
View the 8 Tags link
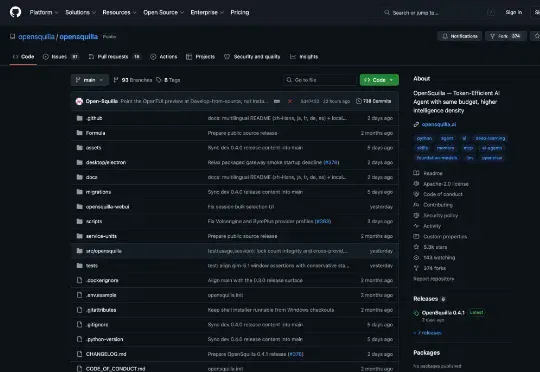[168, 80]
